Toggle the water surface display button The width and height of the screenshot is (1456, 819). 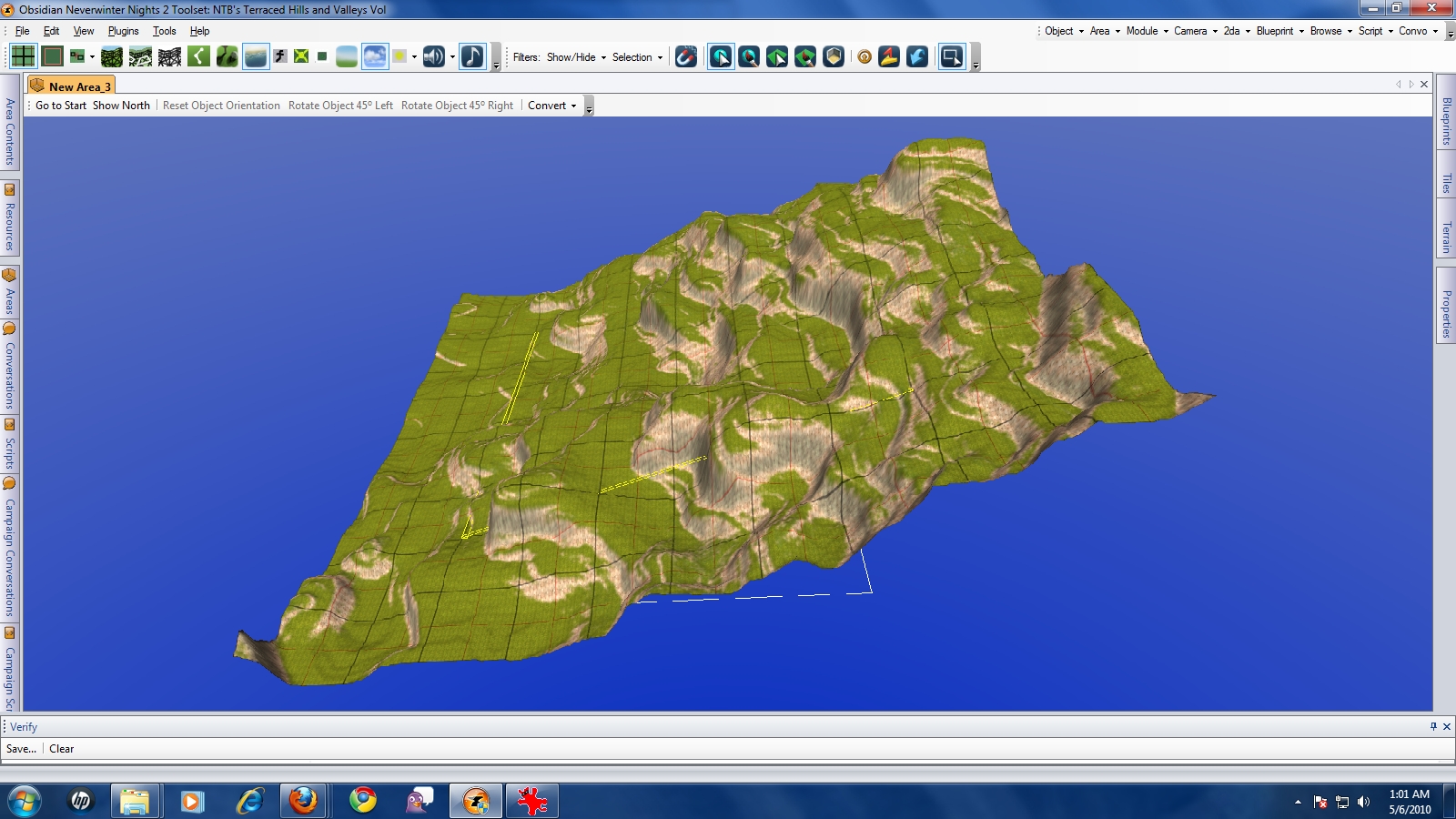pos(256,57)
